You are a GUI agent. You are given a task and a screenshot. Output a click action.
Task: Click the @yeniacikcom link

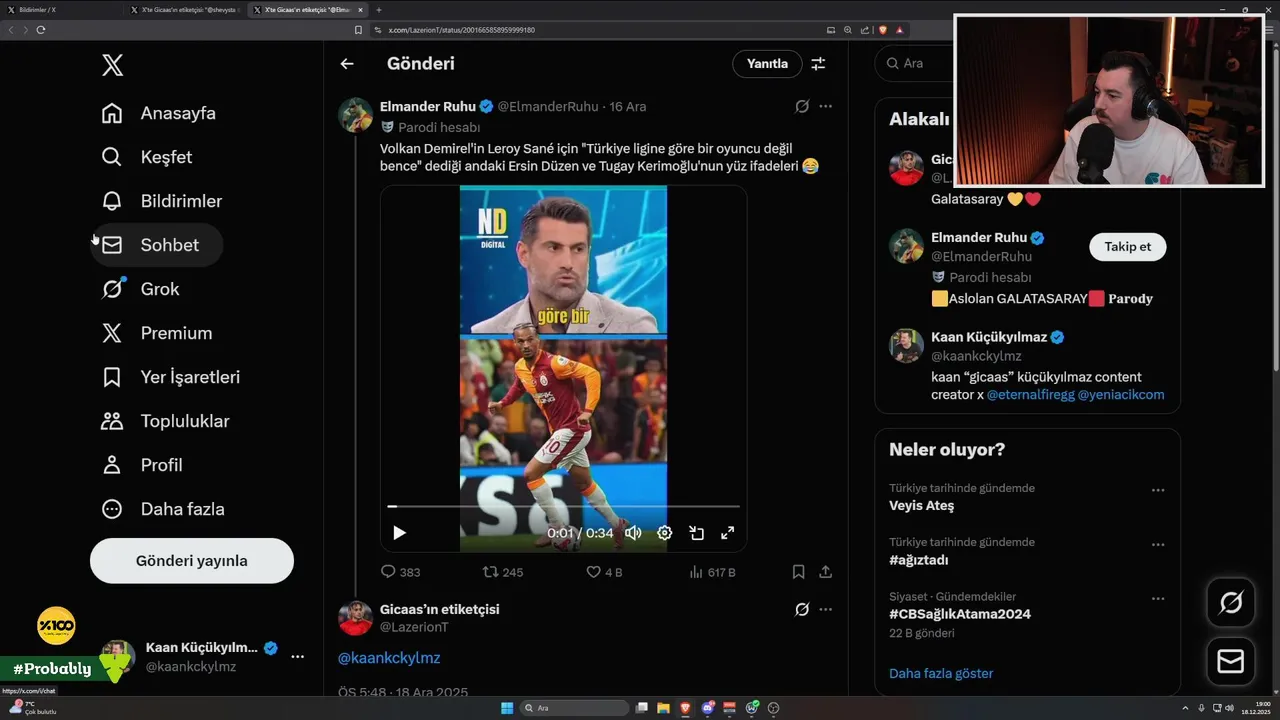click(1121, 395)
